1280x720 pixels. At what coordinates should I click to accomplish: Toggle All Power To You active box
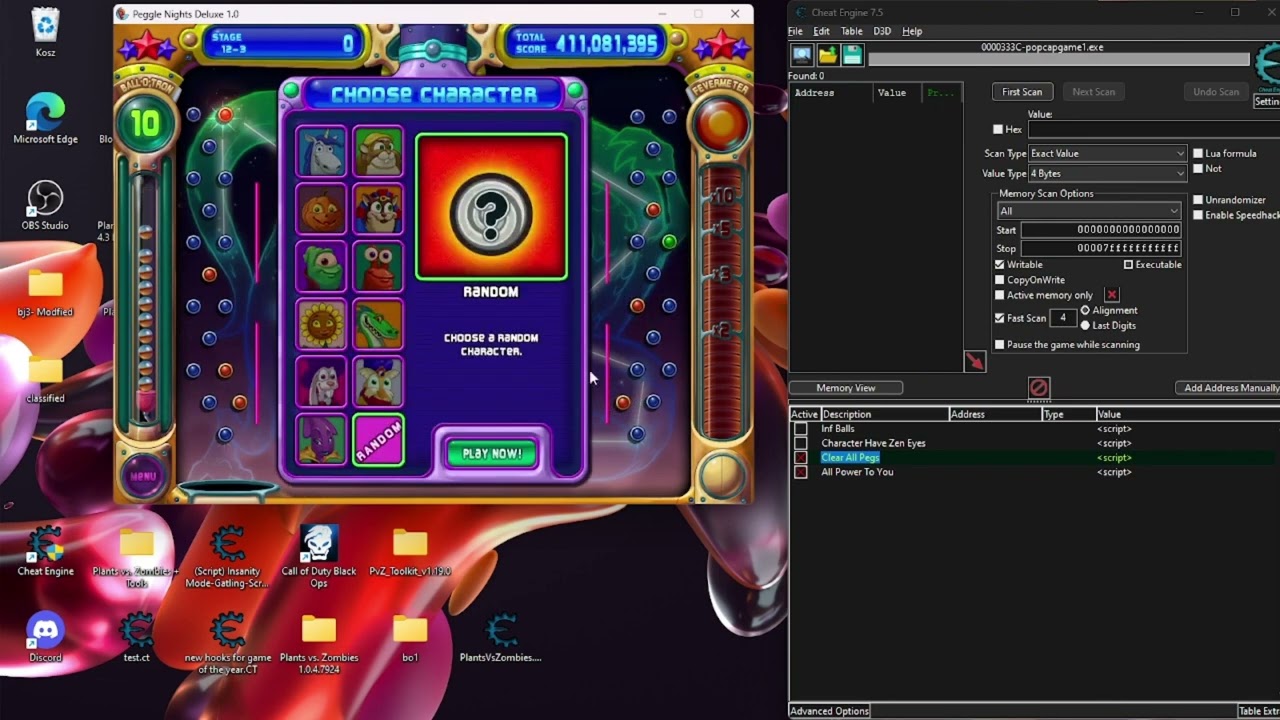pyautogui.click(x=800, y=472)
